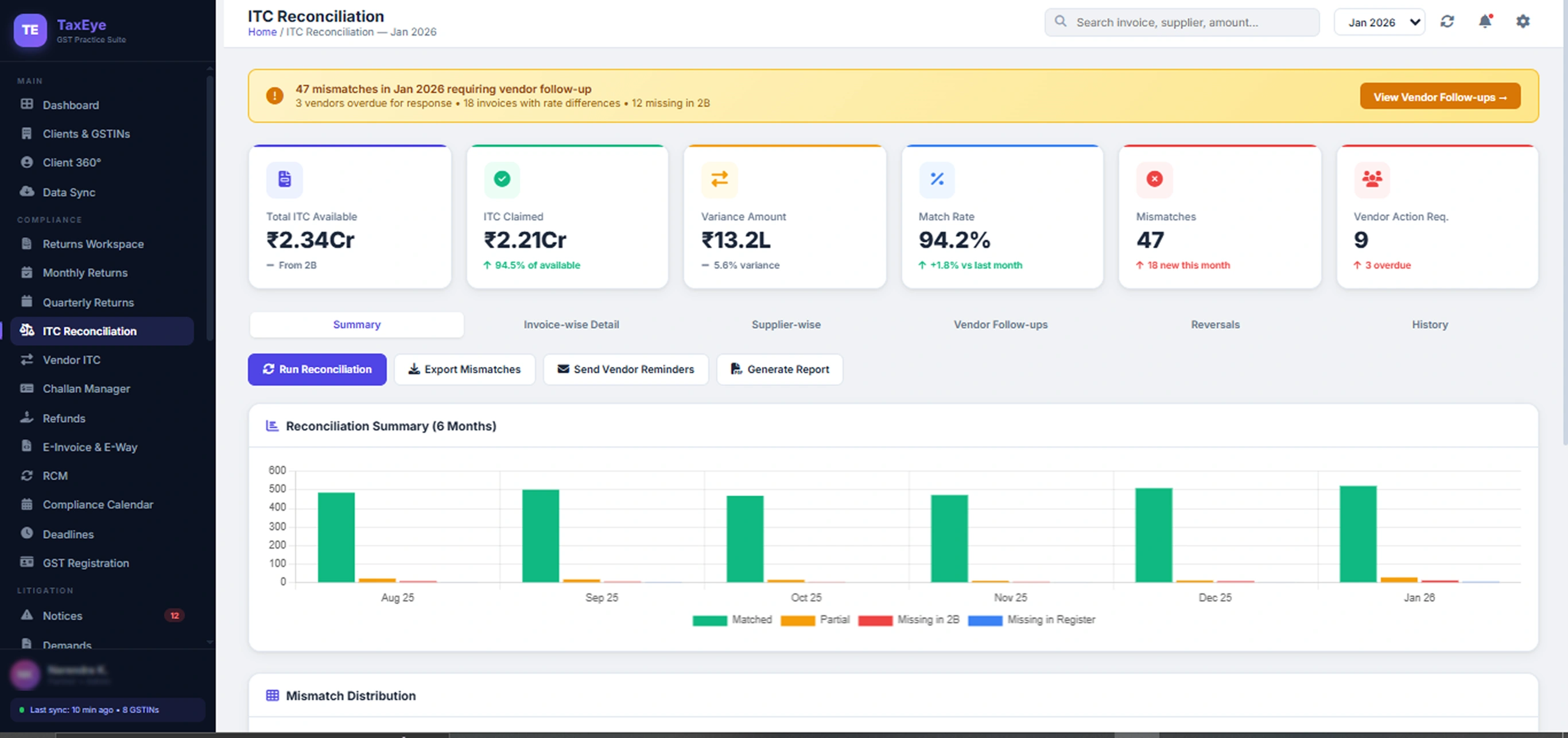Switch to Invoice-wise Detail tab

(x=571, y=324)
